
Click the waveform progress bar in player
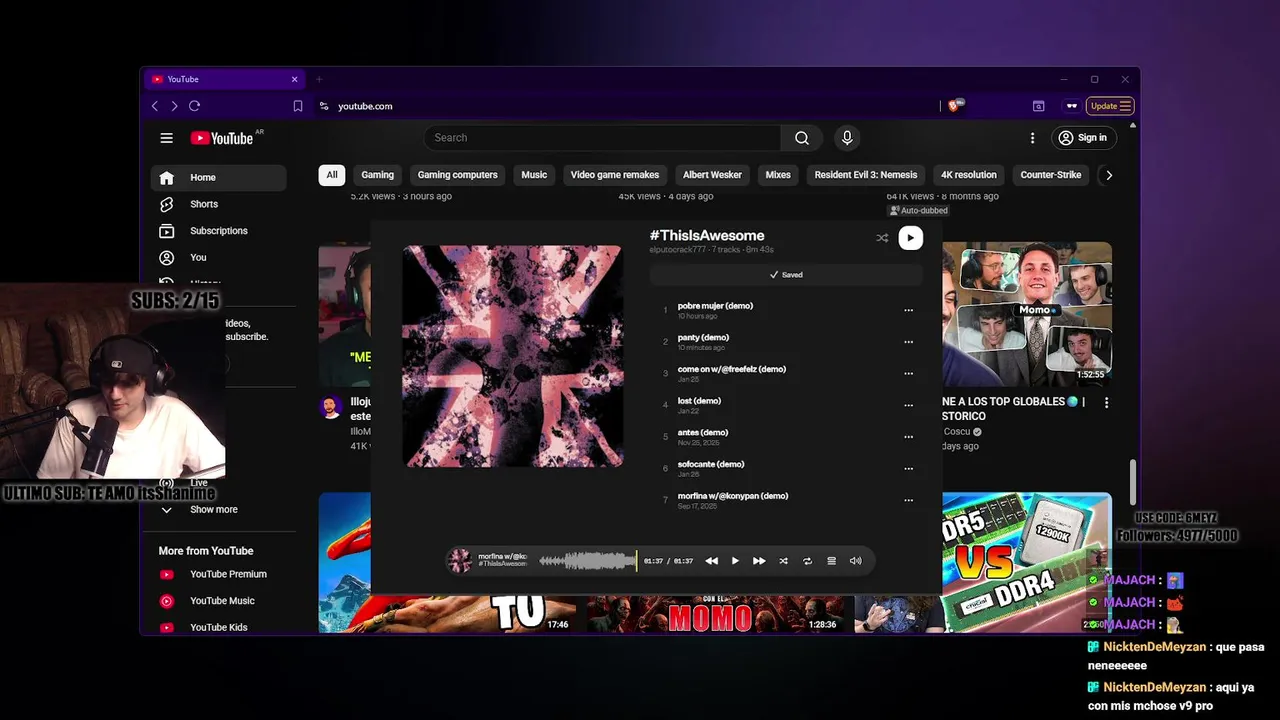tap(588, 561)
